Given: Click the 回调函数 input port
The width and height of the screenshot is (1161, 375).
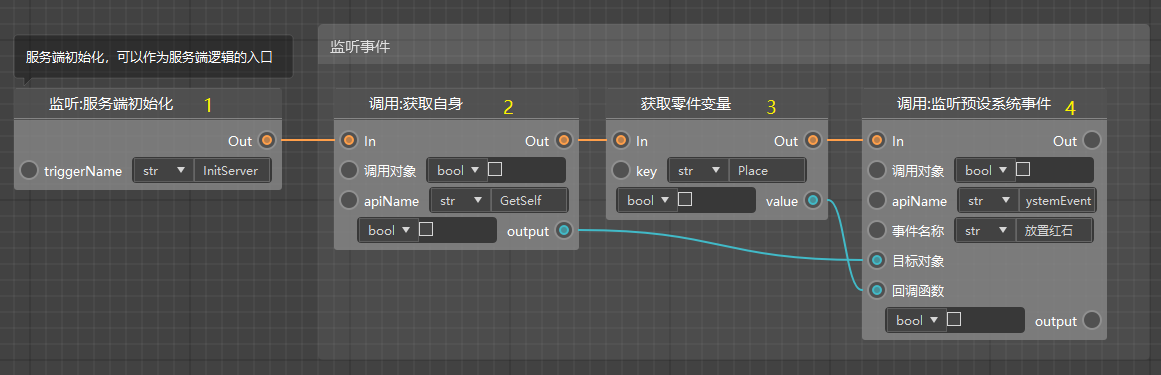Looking at the screenshot, I should [877, 291].
